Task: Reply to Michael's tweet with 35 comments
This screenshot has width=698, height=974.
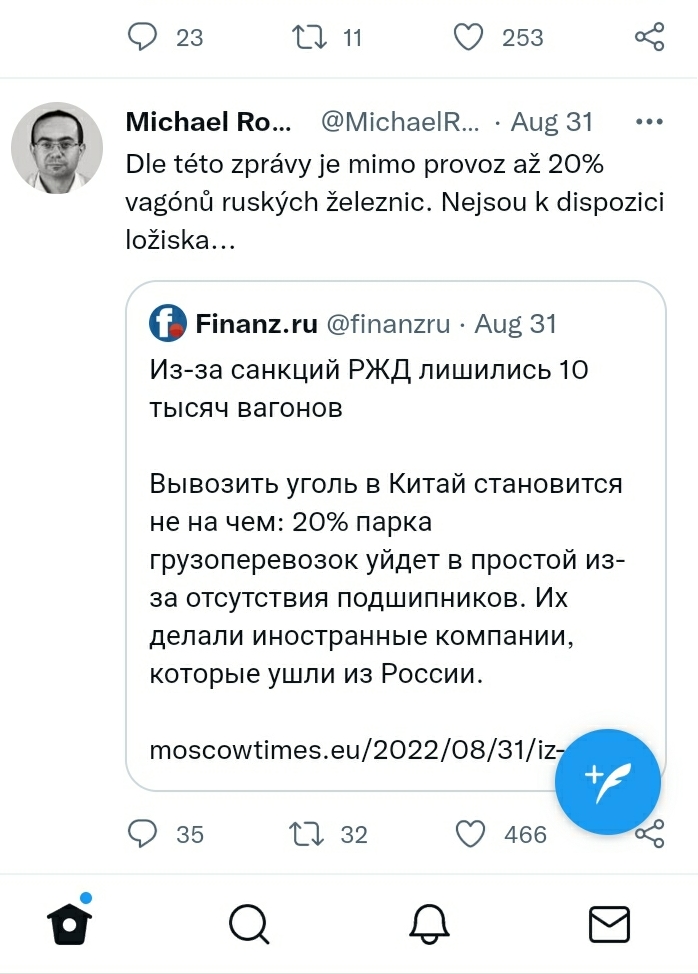Action: coord(144,833)
